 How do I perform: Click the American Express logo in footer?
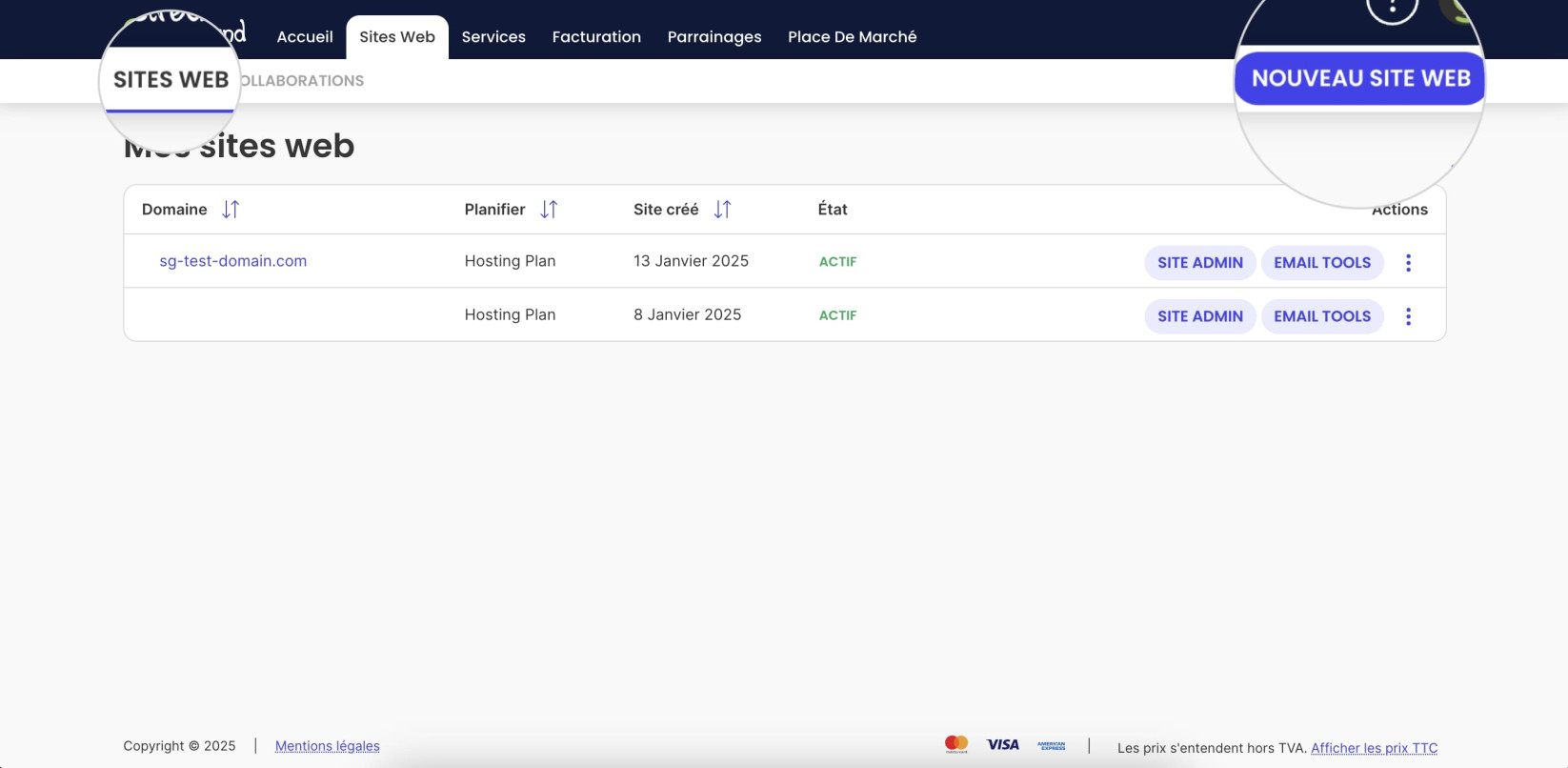1052,746
